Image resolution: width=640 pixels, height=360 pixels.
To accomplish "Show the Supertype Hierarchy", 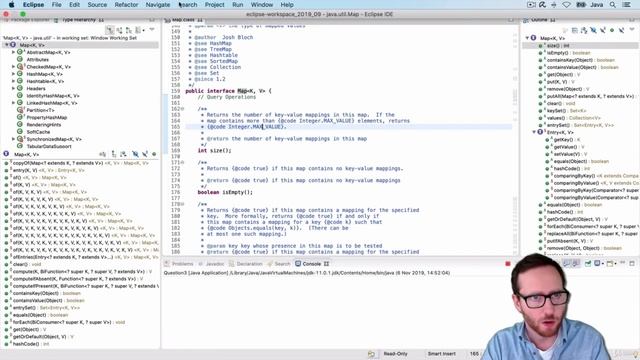I will pyautogui.click(x=120, y=30).
